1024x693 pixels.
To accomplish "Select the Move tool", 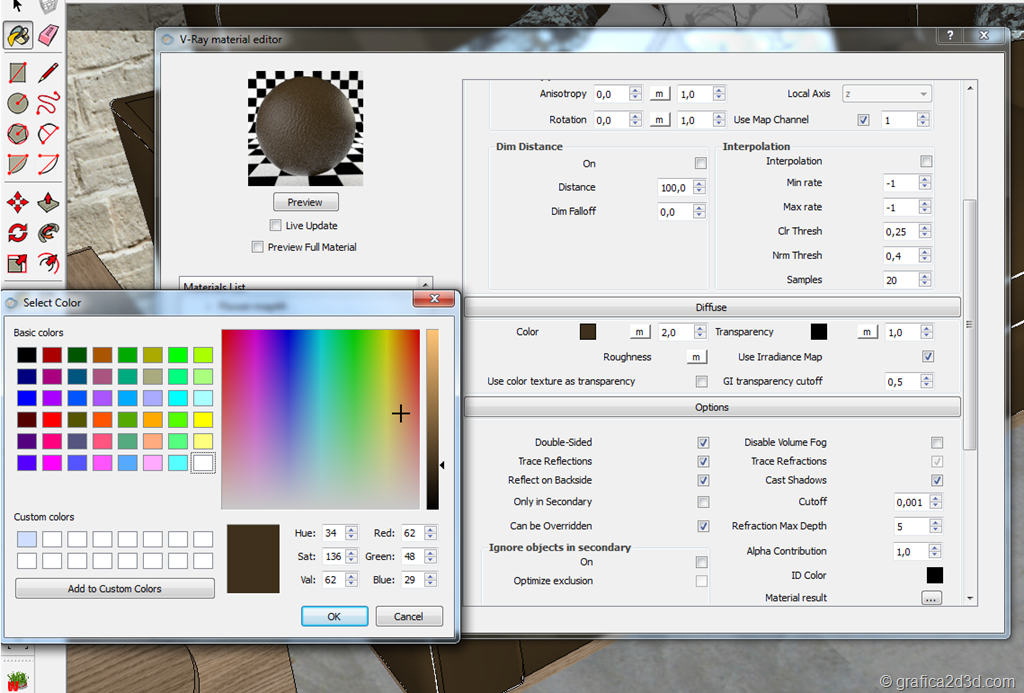I will (x=17, y=203).
